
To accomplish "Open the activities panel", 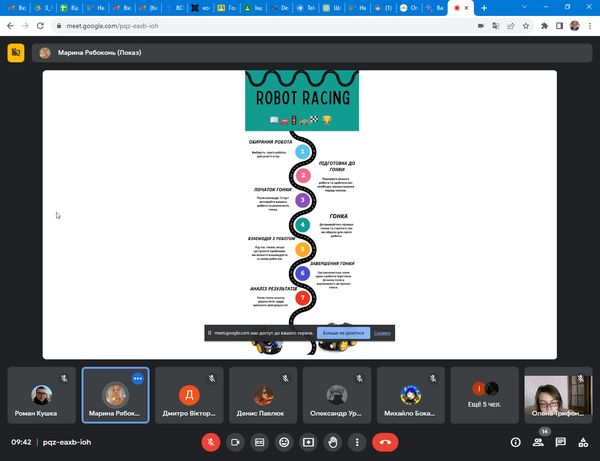I will (x=583, y=441).
